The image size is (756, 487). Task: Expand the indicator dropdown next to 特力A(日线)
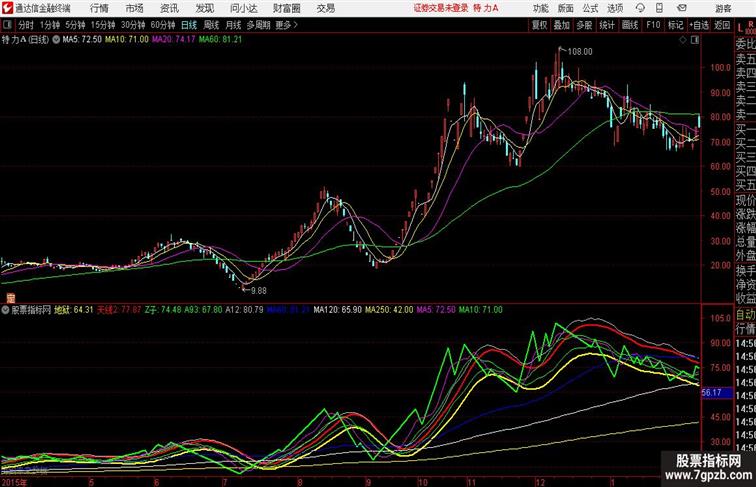click(56, 40)
